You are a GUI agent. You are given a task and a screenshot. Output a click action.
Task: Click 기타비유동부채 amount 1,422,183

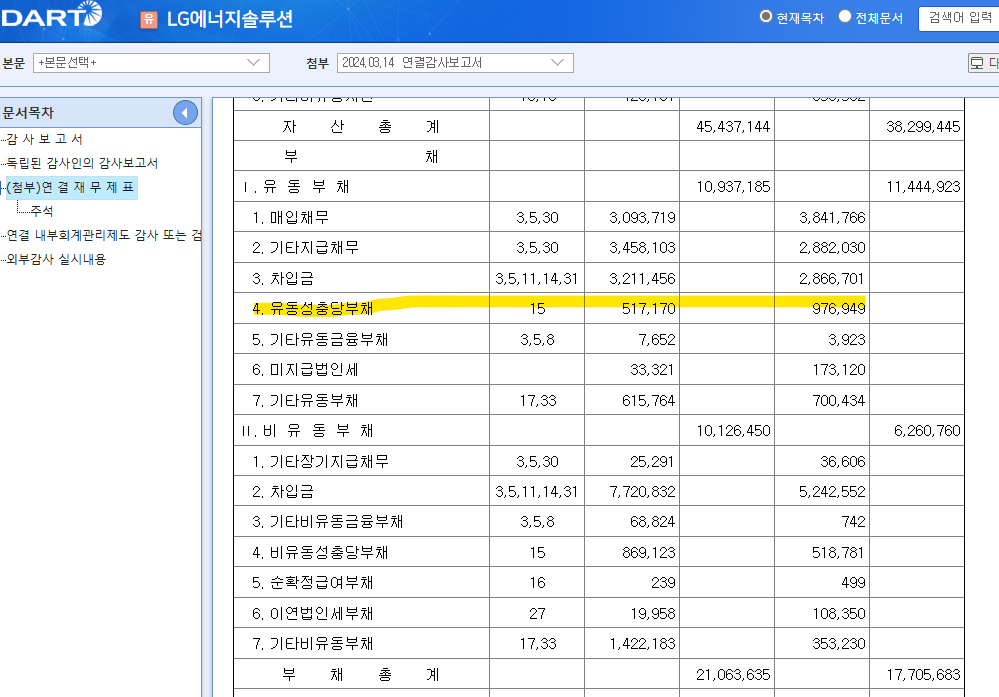[x=642, y=643]
